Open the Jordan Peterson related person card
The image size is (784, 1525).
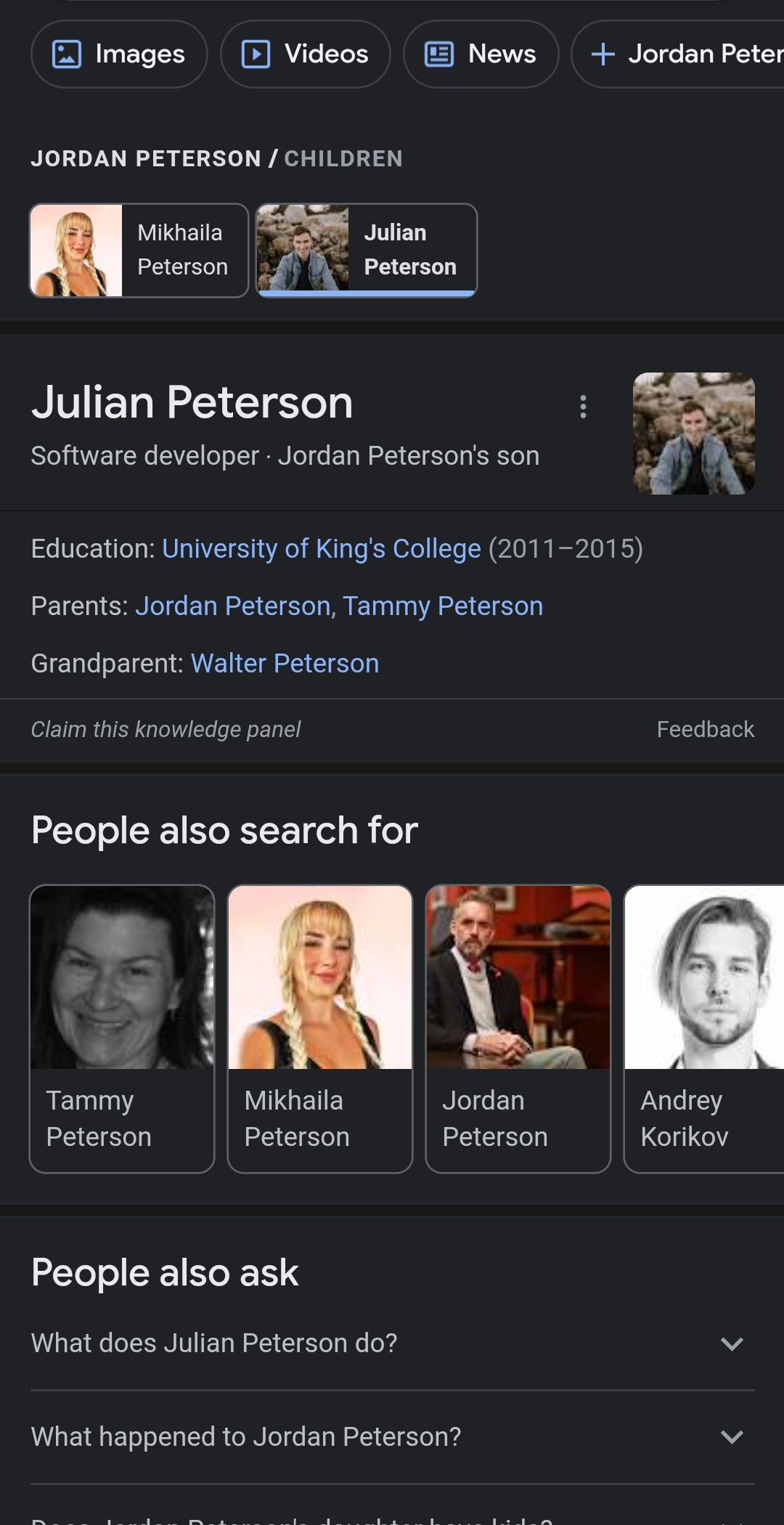click(518, 1029)
